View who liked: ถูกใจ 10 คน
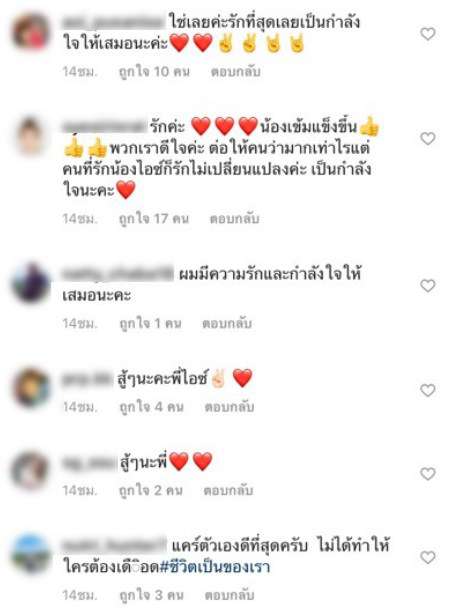The image size is (460, 610). tap(154, 72)
